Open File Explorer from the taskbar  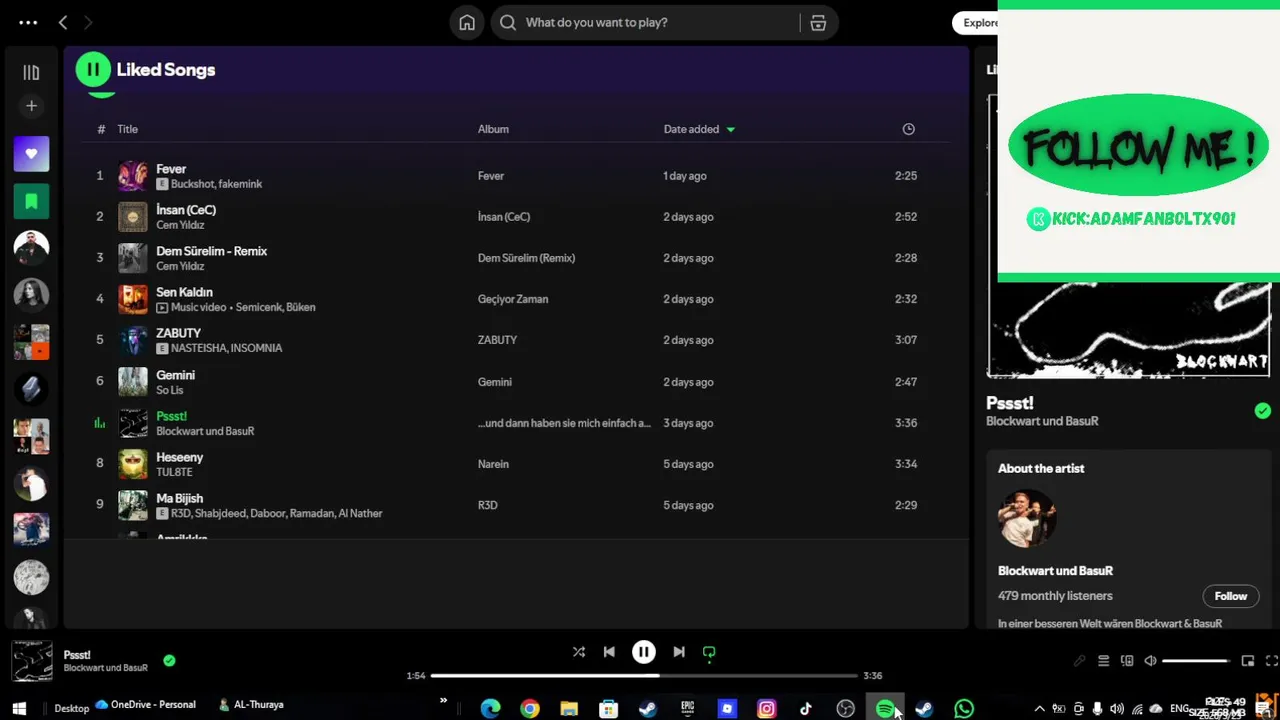[569, 709]
